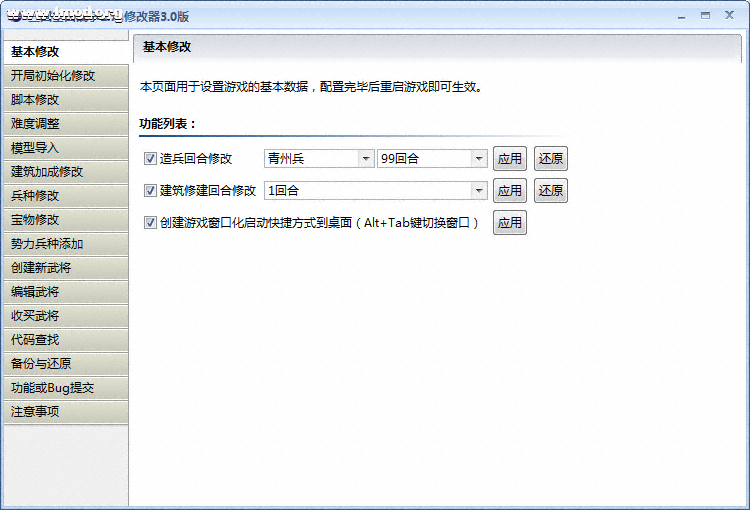This screenshot has width=750, height=510.
Task: Select the 宝物修改 tab
Action: [x=65, y=220]
